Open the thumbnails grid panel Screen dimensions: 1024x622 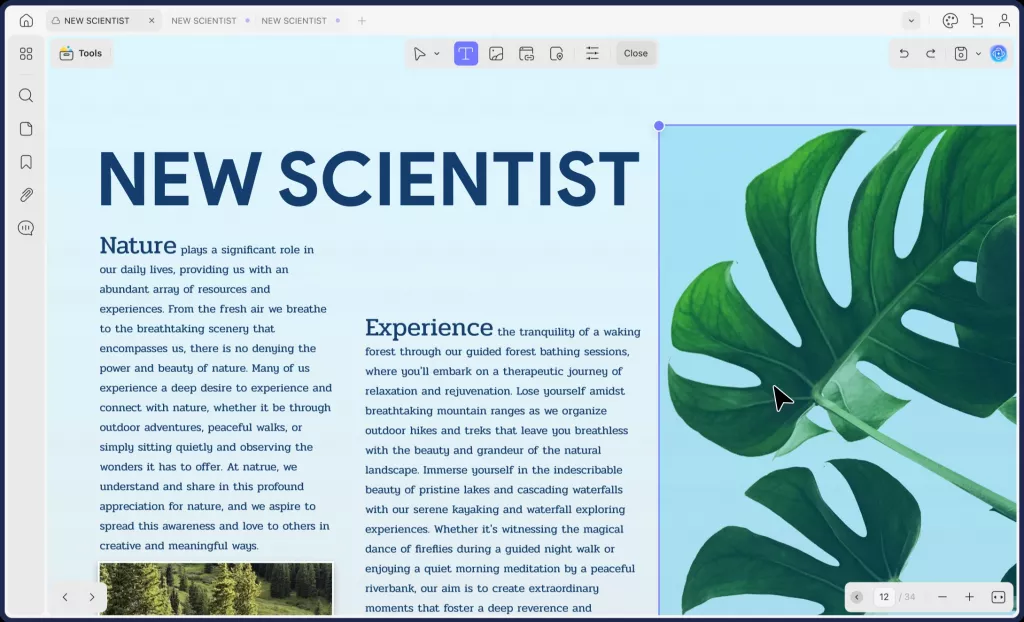(x=26, y=53)
